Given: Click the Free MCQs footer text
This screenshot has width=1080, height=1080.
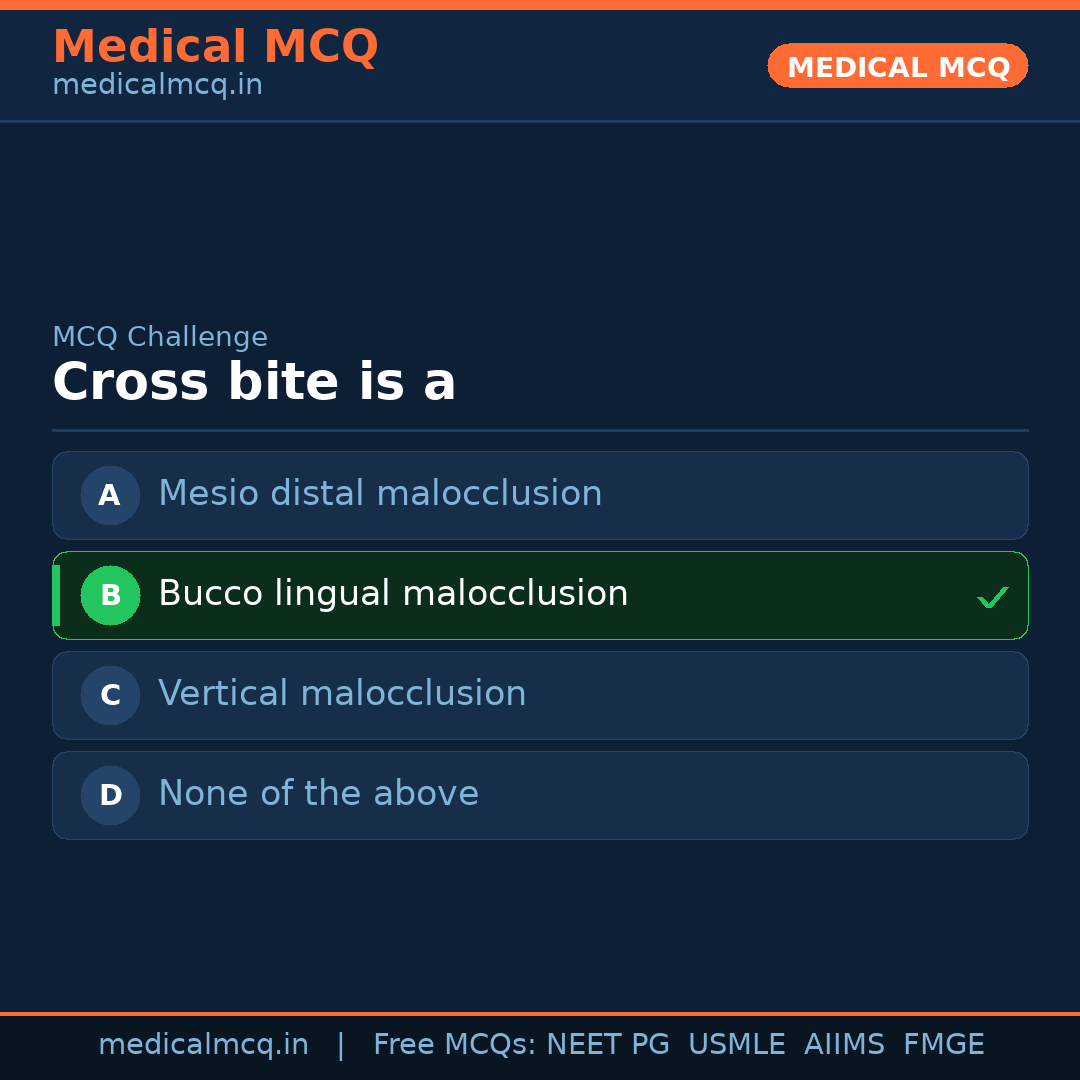Looking at the screenshot, I should coord(454,1045).
